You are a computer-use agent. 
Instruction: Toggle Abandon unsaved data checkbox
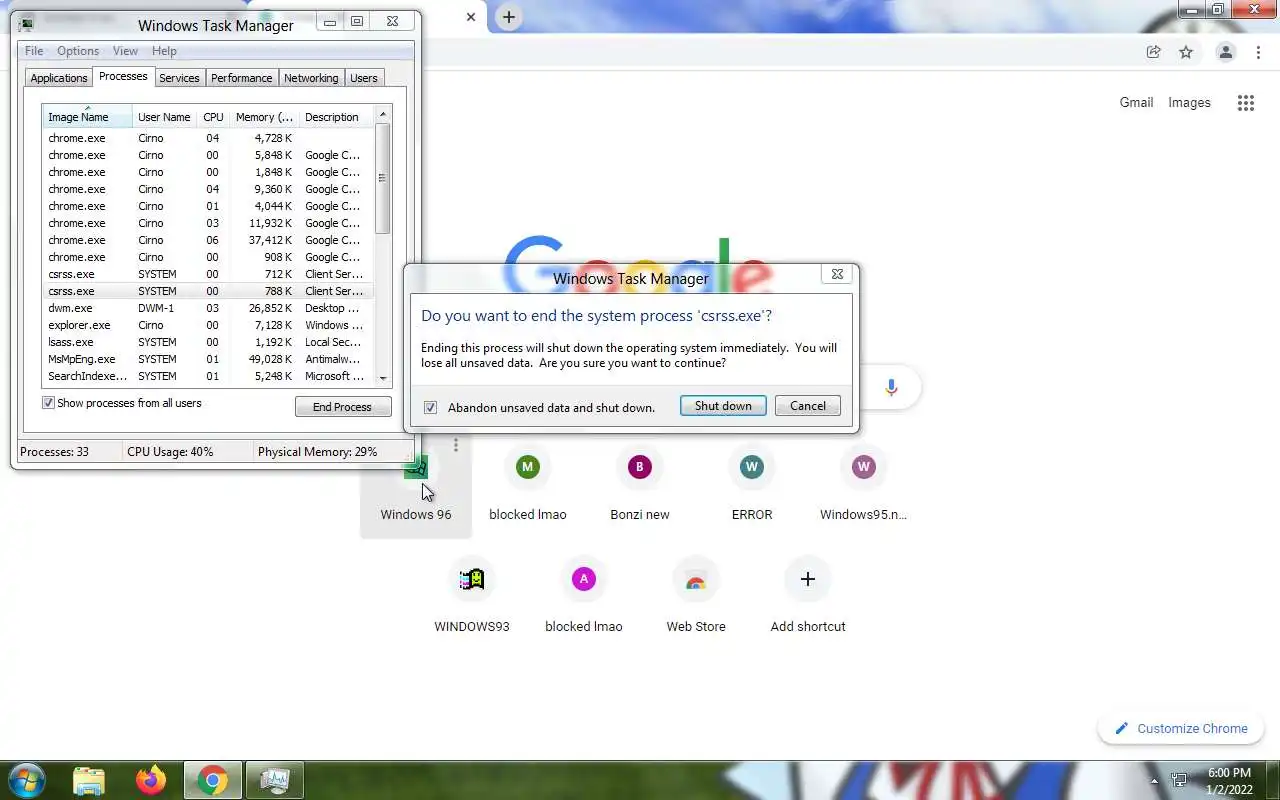(x=430, y=407)
